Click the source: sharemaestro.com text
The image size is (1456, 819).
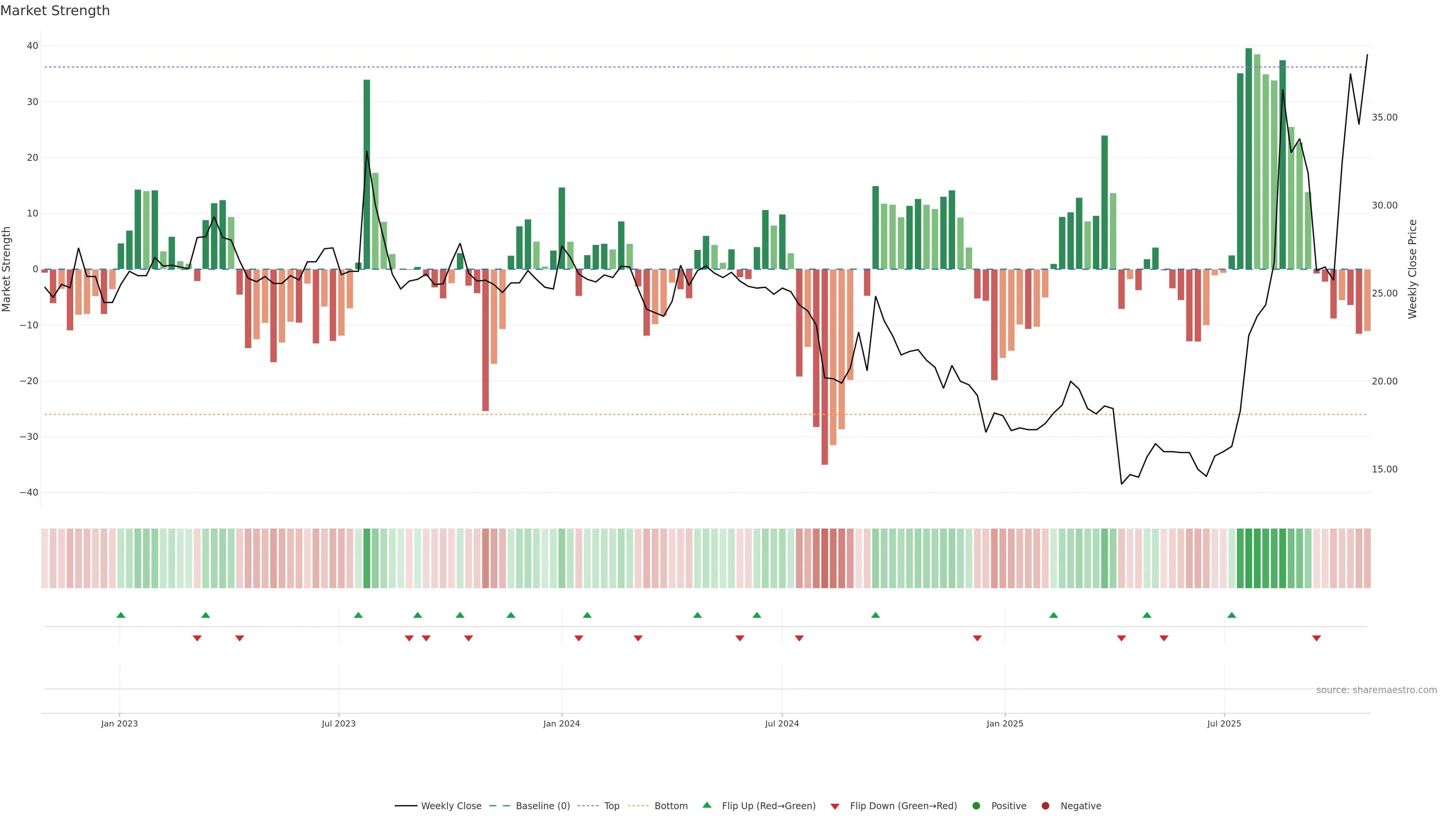coord(1376,690)
